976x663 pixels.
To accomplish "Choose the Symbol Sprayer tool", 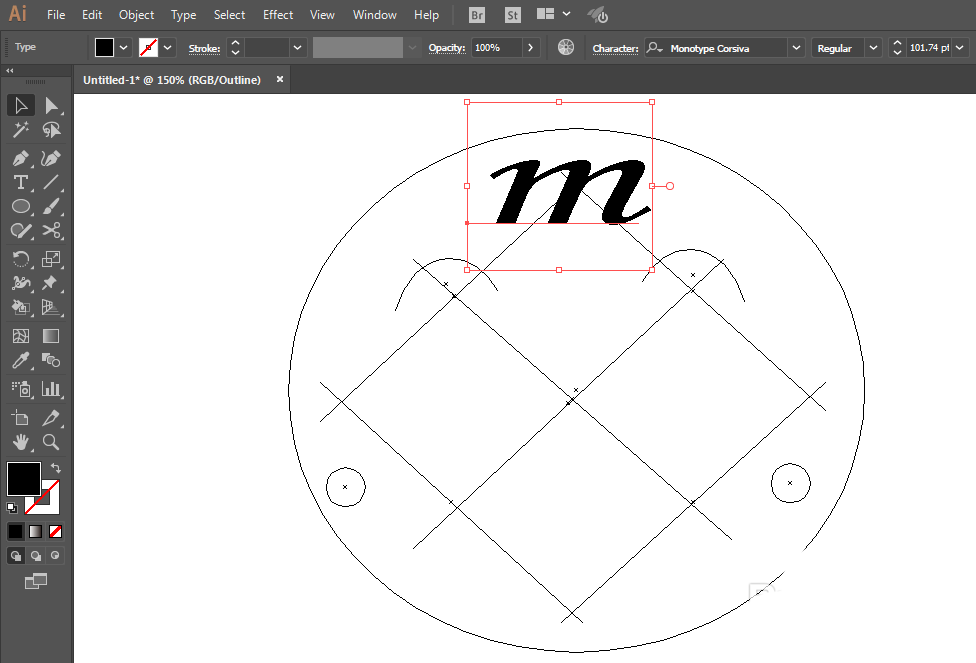I will 21,389.
